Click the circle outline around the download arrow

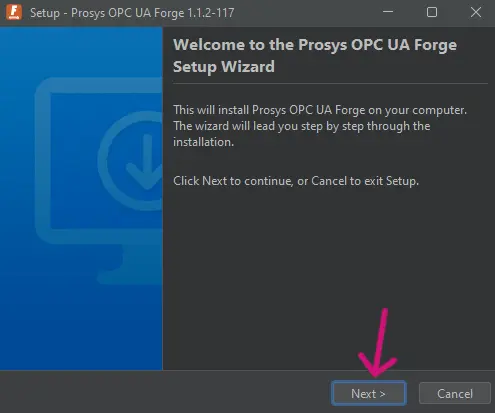click(131, 160)
